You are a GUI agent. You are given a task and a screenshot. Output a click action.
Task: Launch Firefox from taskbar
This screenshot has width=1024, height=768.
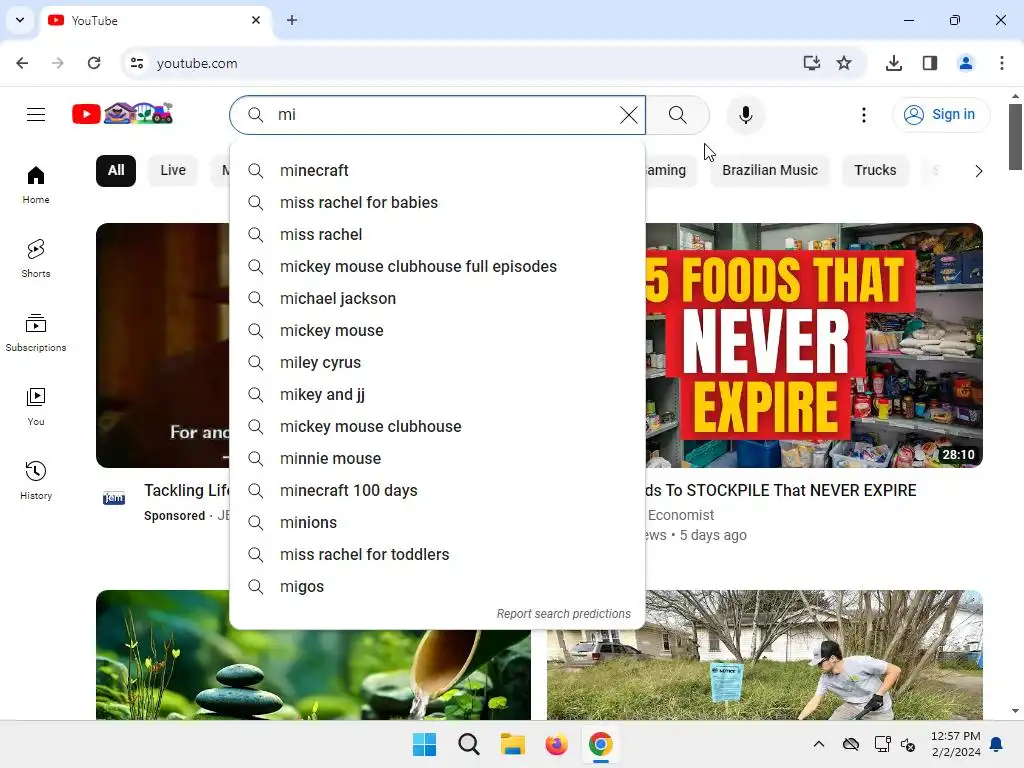[x=556, y=744]
